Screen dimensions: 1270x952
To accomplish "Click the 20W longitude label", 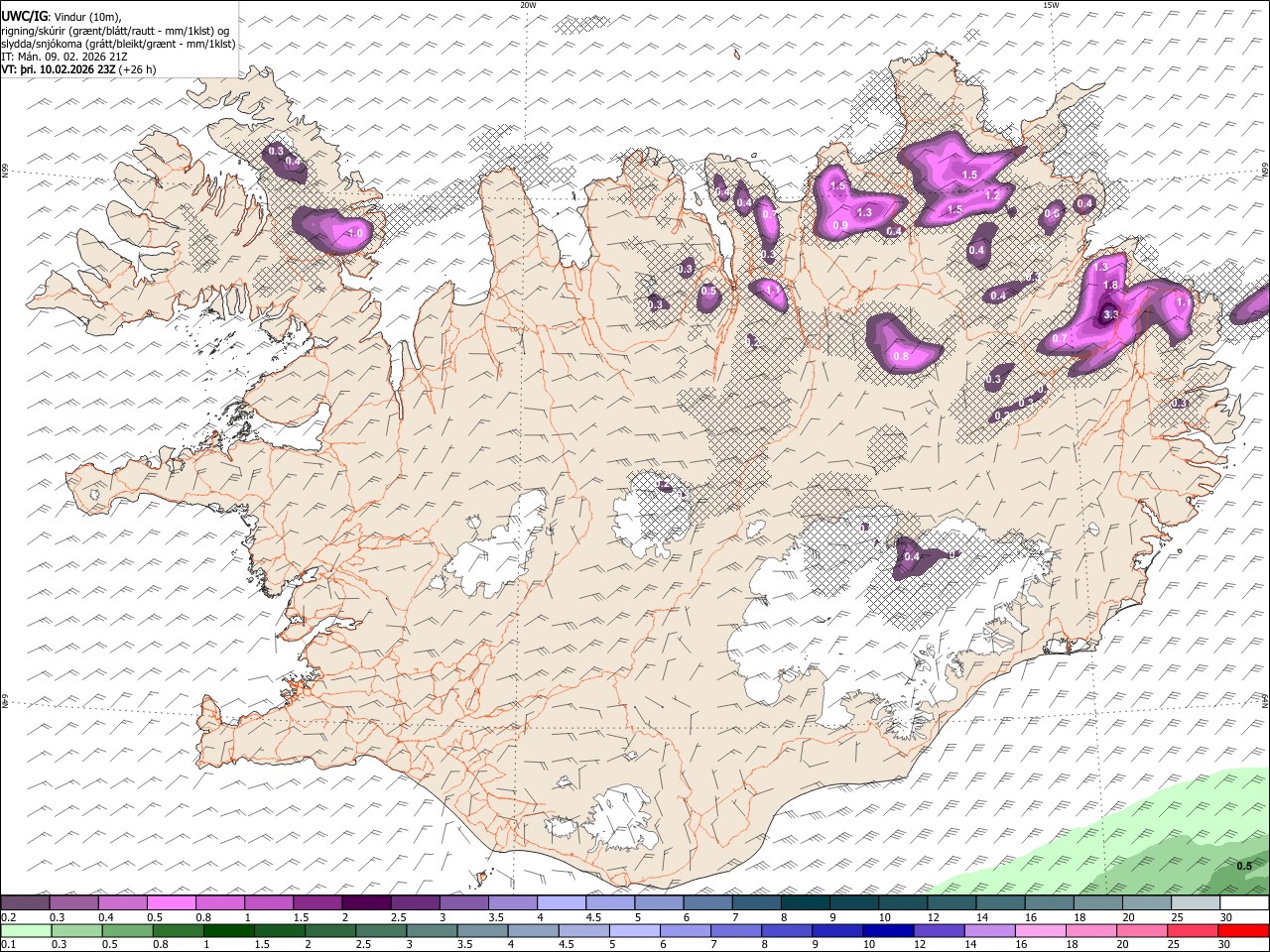I will 528,5.
